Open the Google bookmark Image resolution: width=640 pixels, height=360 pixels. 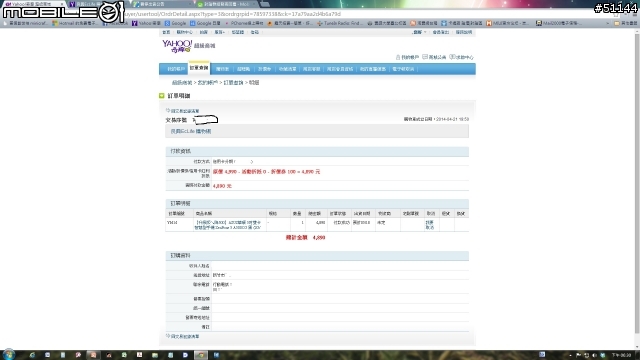pos(176,23)
